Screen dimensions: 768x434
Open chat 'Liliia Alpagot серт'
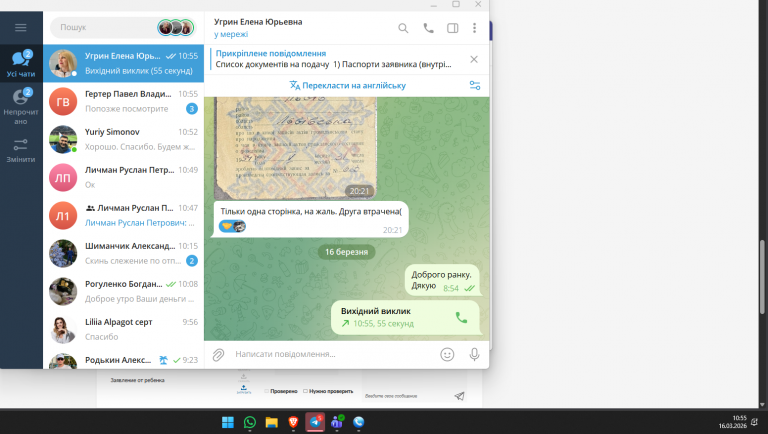coord(123,329)
